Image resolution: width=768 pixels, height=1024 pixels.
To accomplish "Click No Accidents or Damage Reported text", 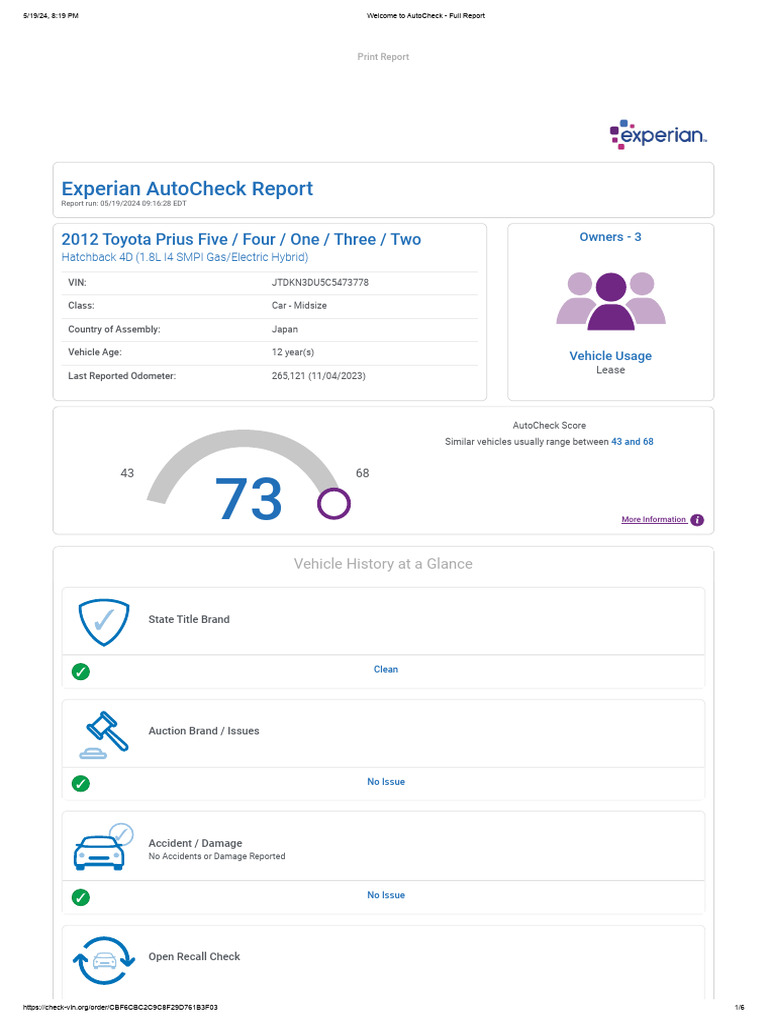I will (x=217, y=857).
